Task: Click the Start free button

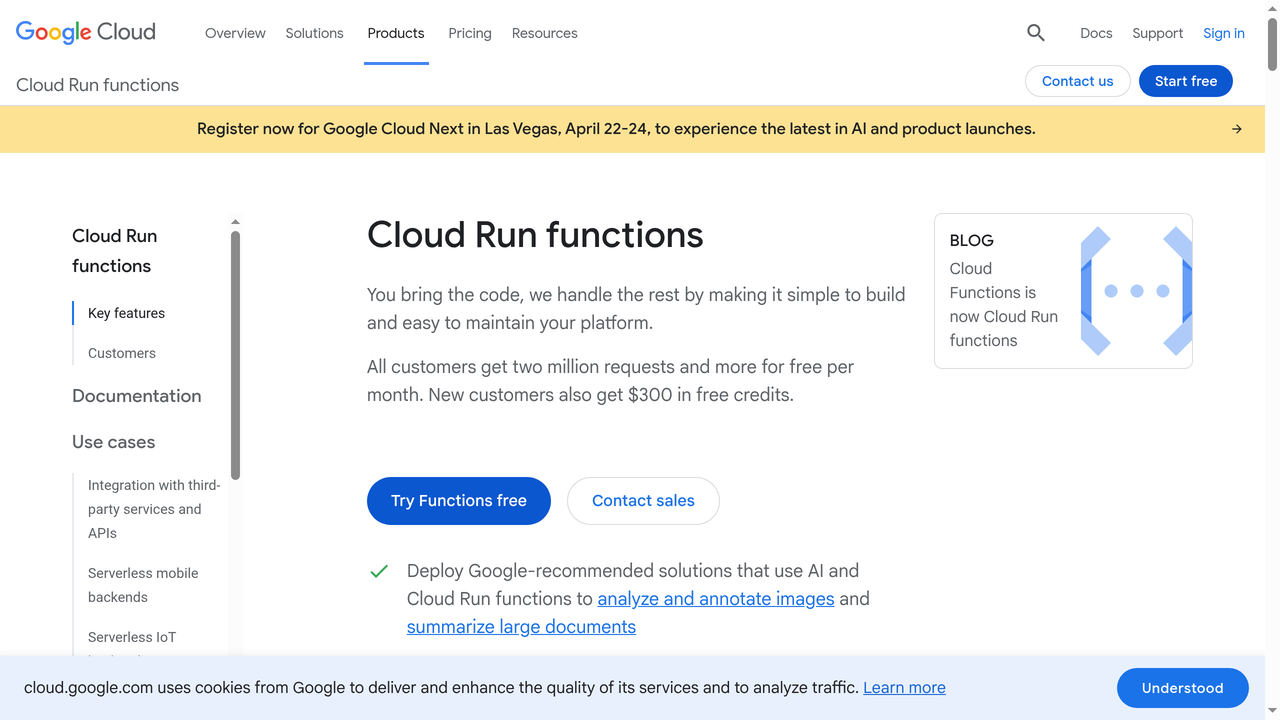Action: 1185,81
